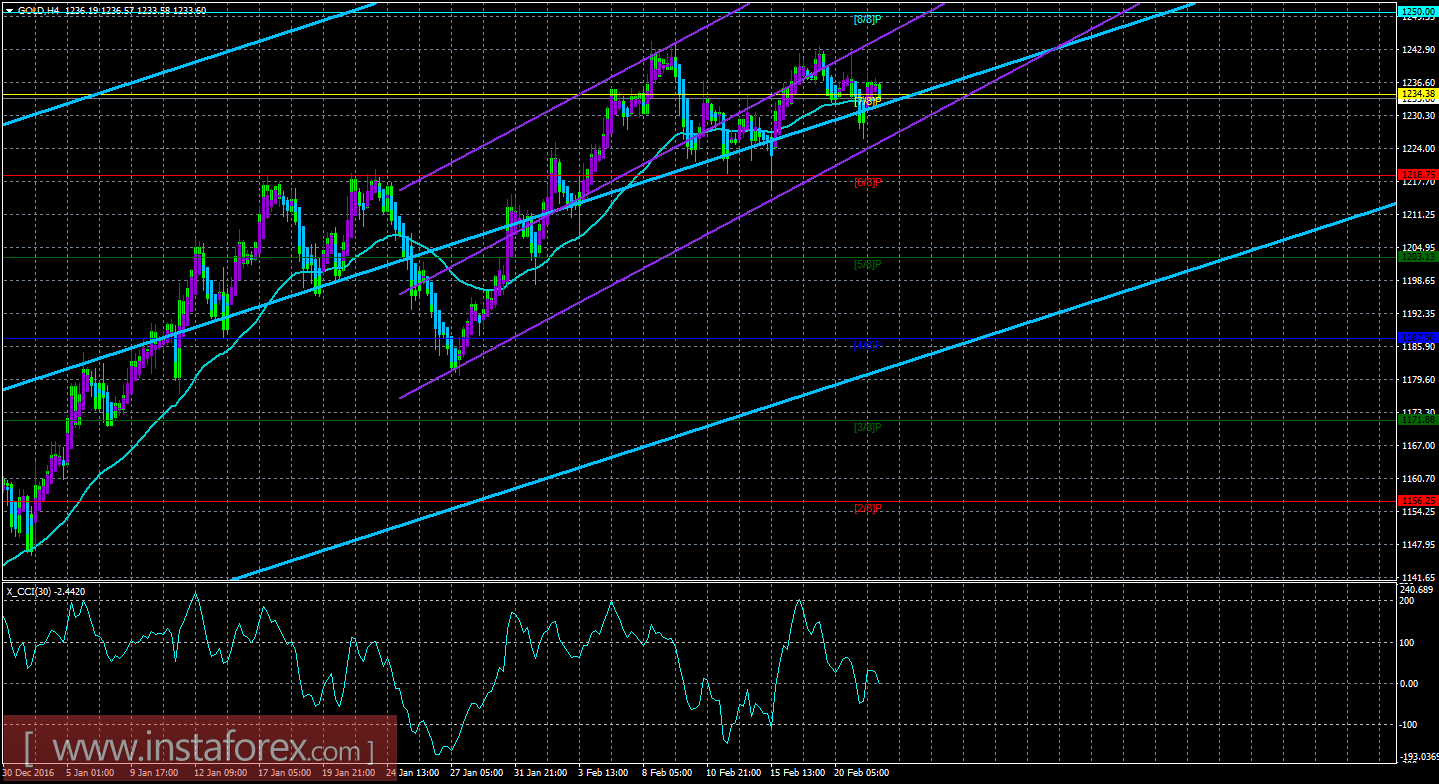Click the [5/8]P Murray level label
This screenshot has height=784, width=1439.
coord(867,264)
